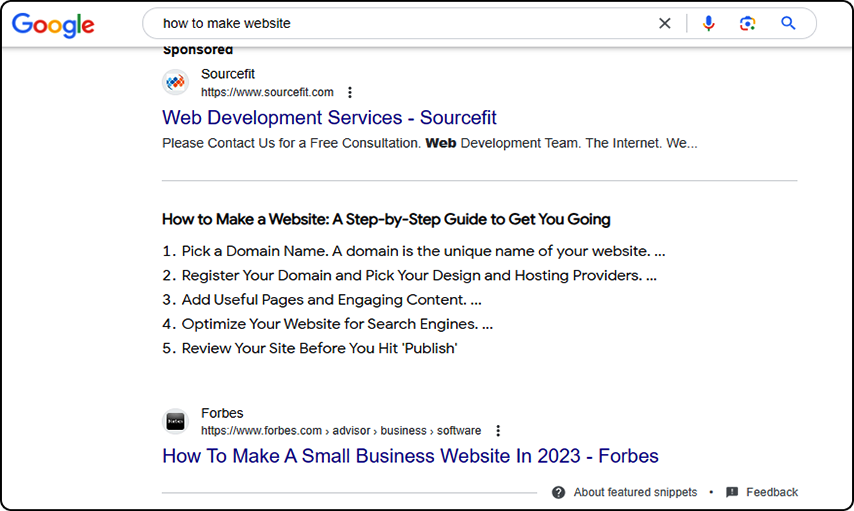Click the 'Sourcefit' site name

click(x=228, y=74)
